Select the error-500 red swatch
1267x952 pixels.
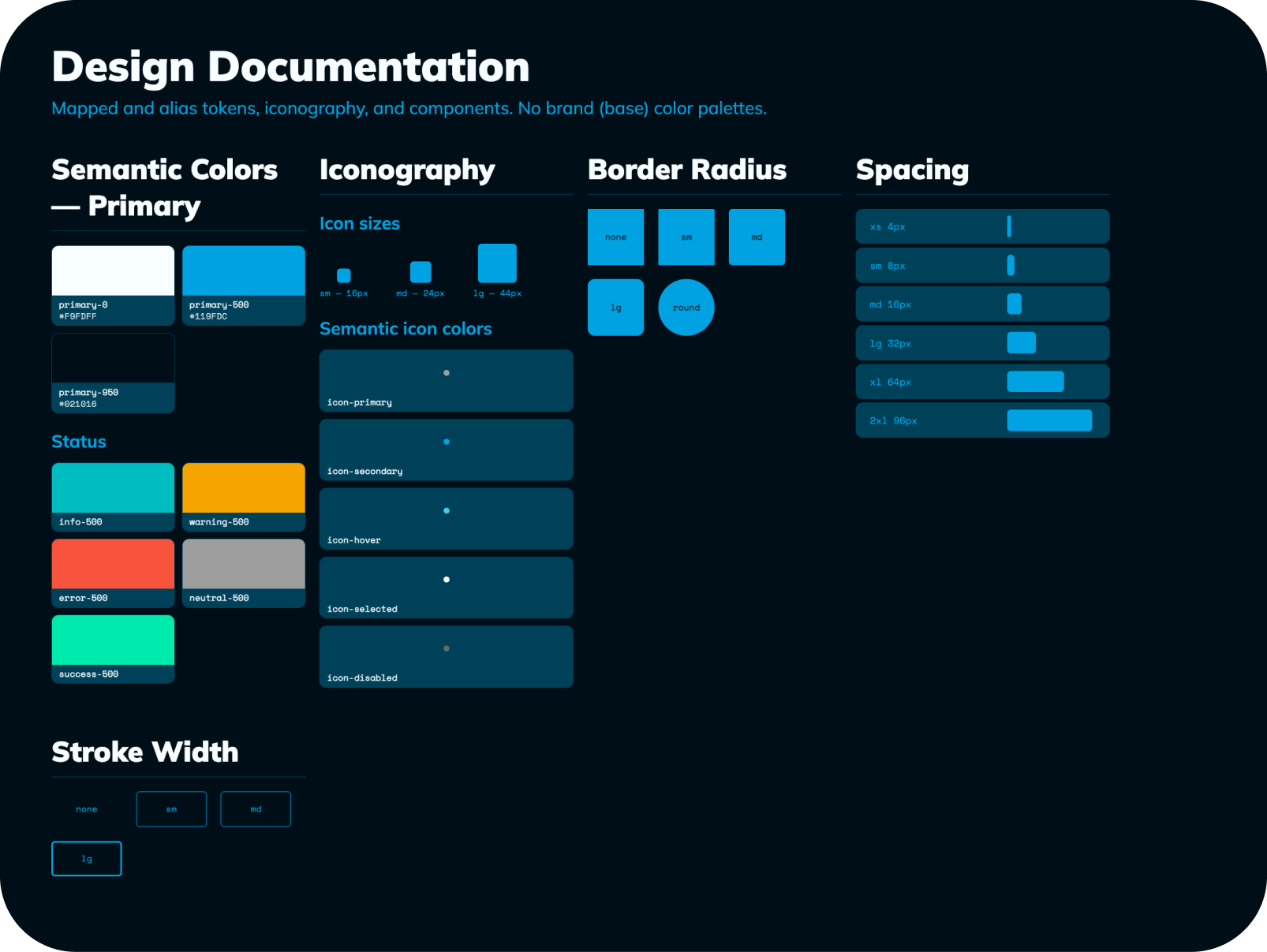pyautogui.click(x=113, y=573)
